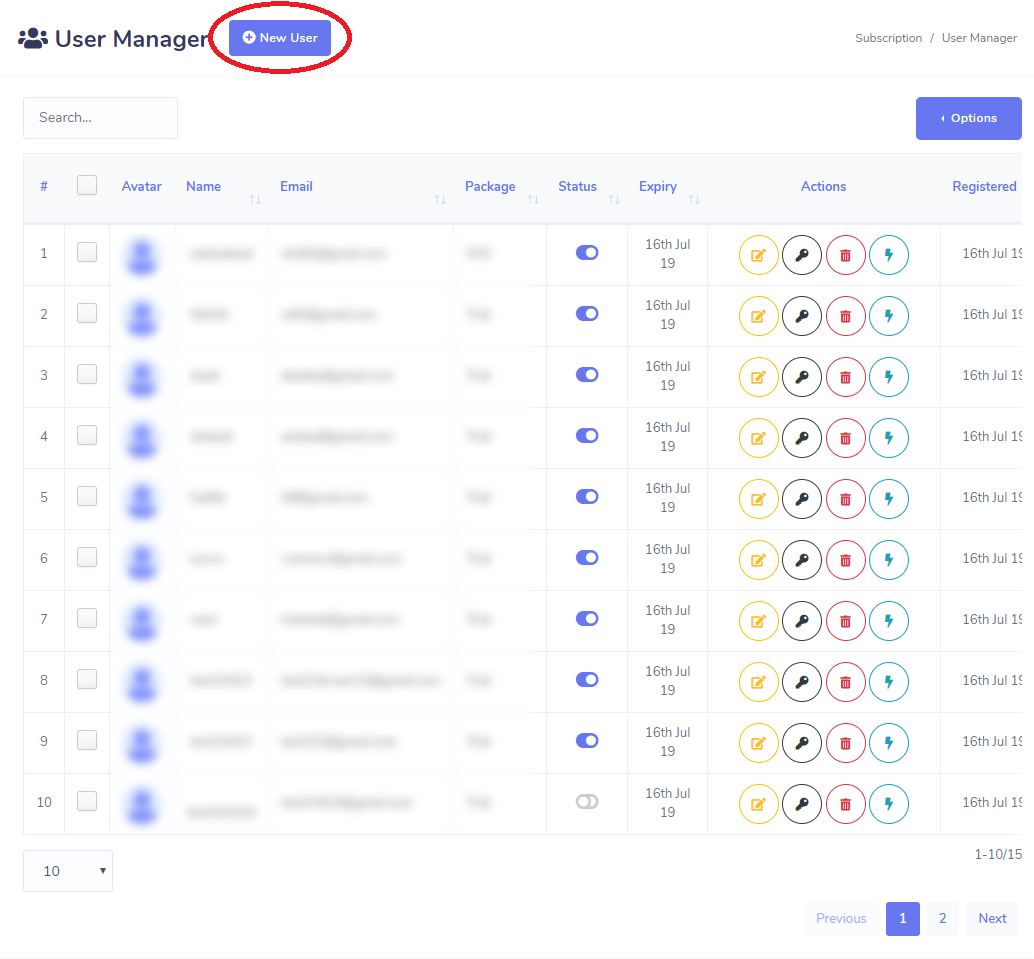
Task: Click the Next pagination link
Action: coord(992,919)
